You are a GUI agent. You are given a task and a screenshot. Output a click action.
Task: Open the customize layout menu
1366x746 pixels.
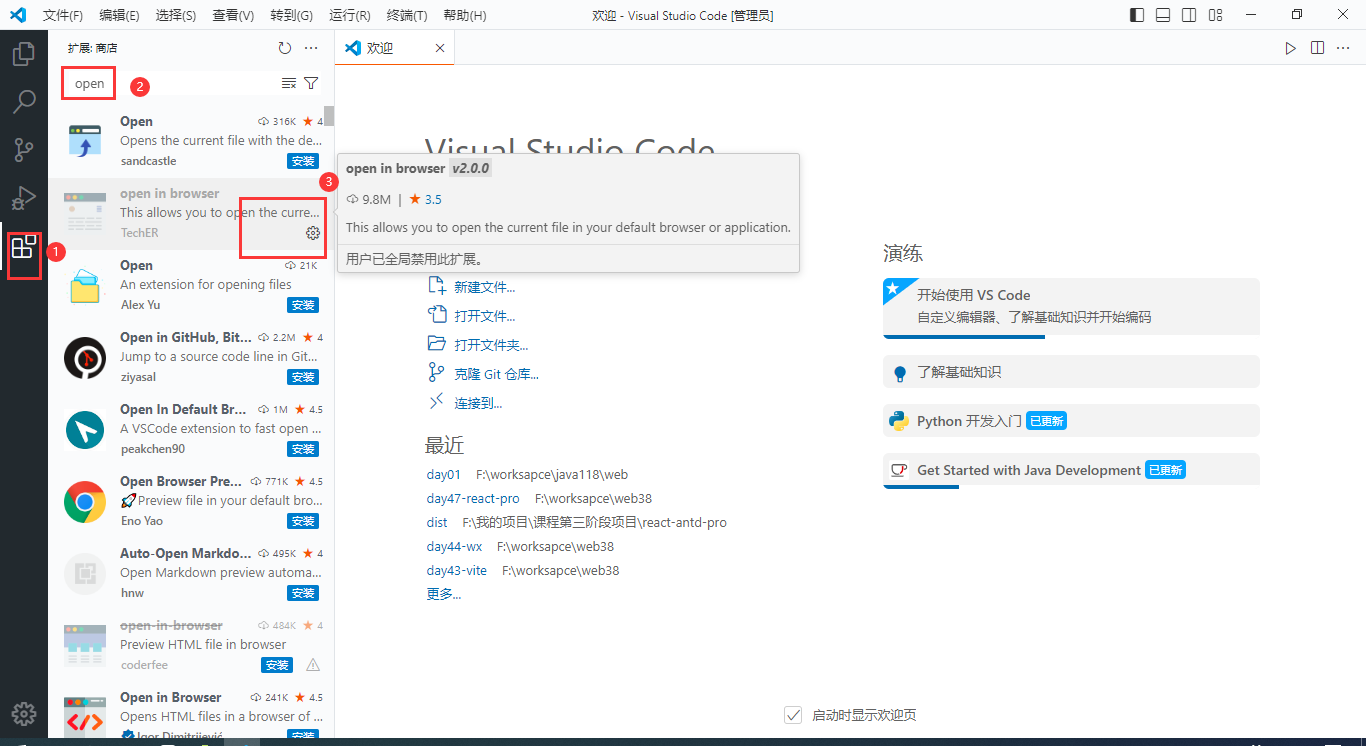(x=1215, y=15)
